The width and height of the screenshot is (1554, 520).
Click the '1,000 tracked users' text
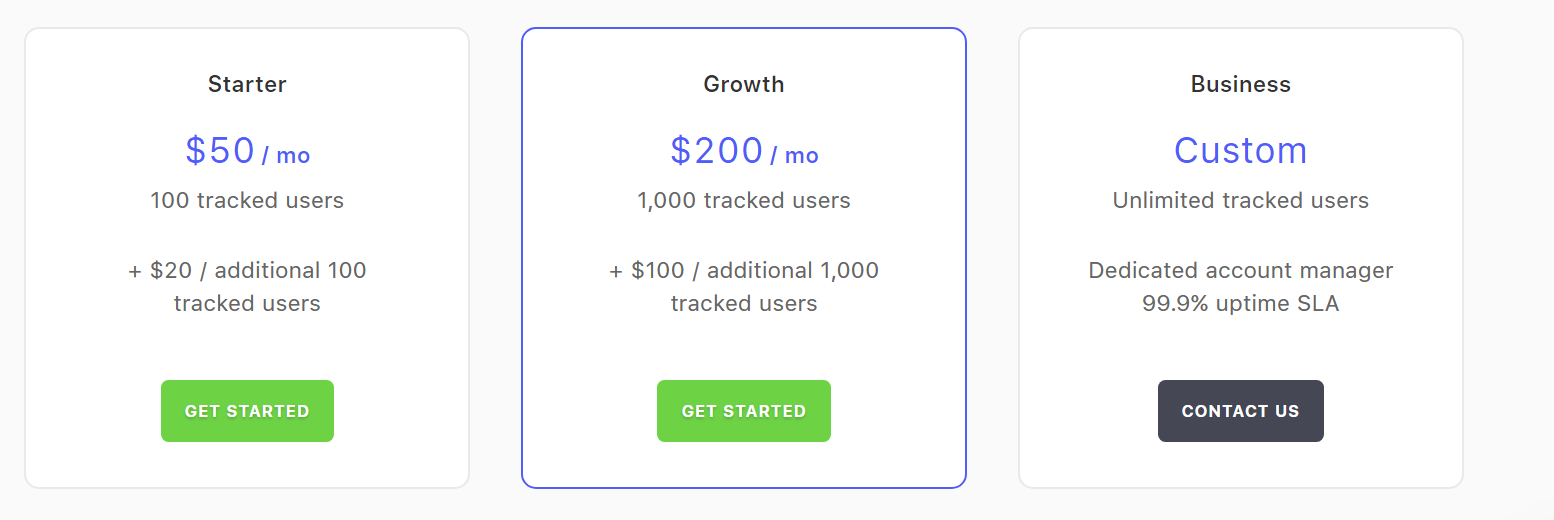click(744, 201)
